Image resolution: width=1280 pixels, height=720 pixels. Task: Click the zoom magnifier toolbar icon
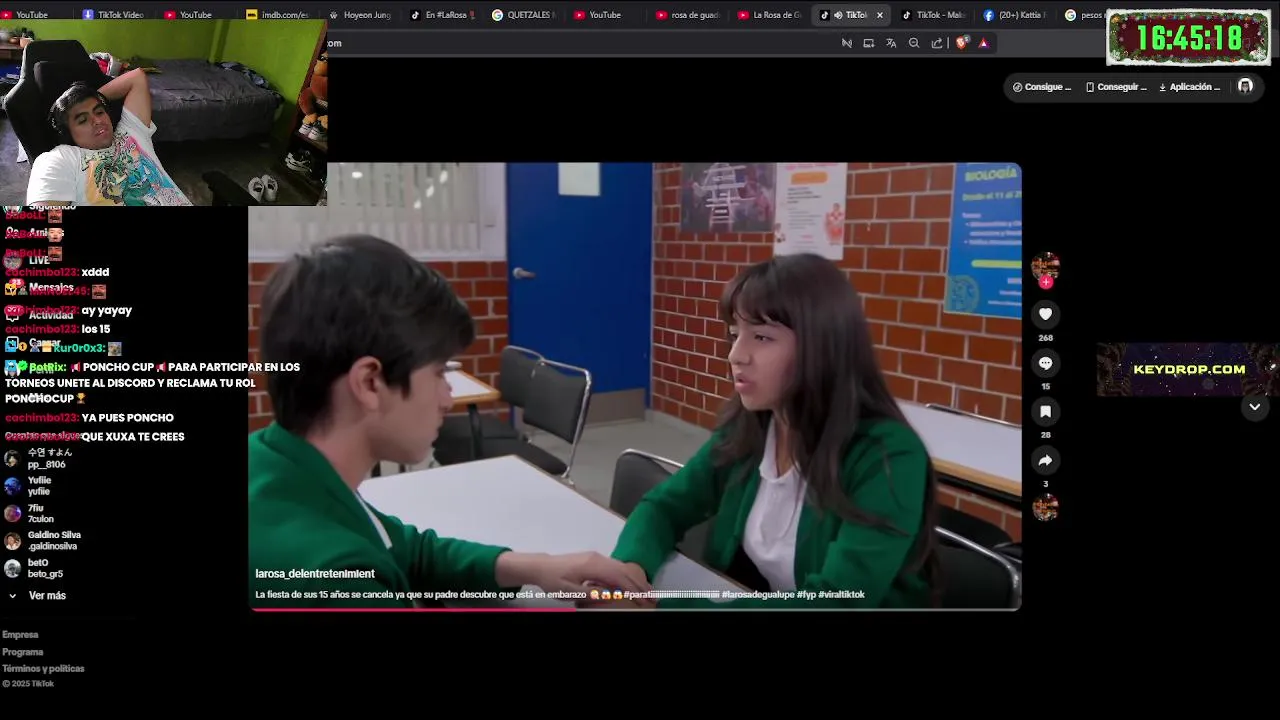point(914,43)
